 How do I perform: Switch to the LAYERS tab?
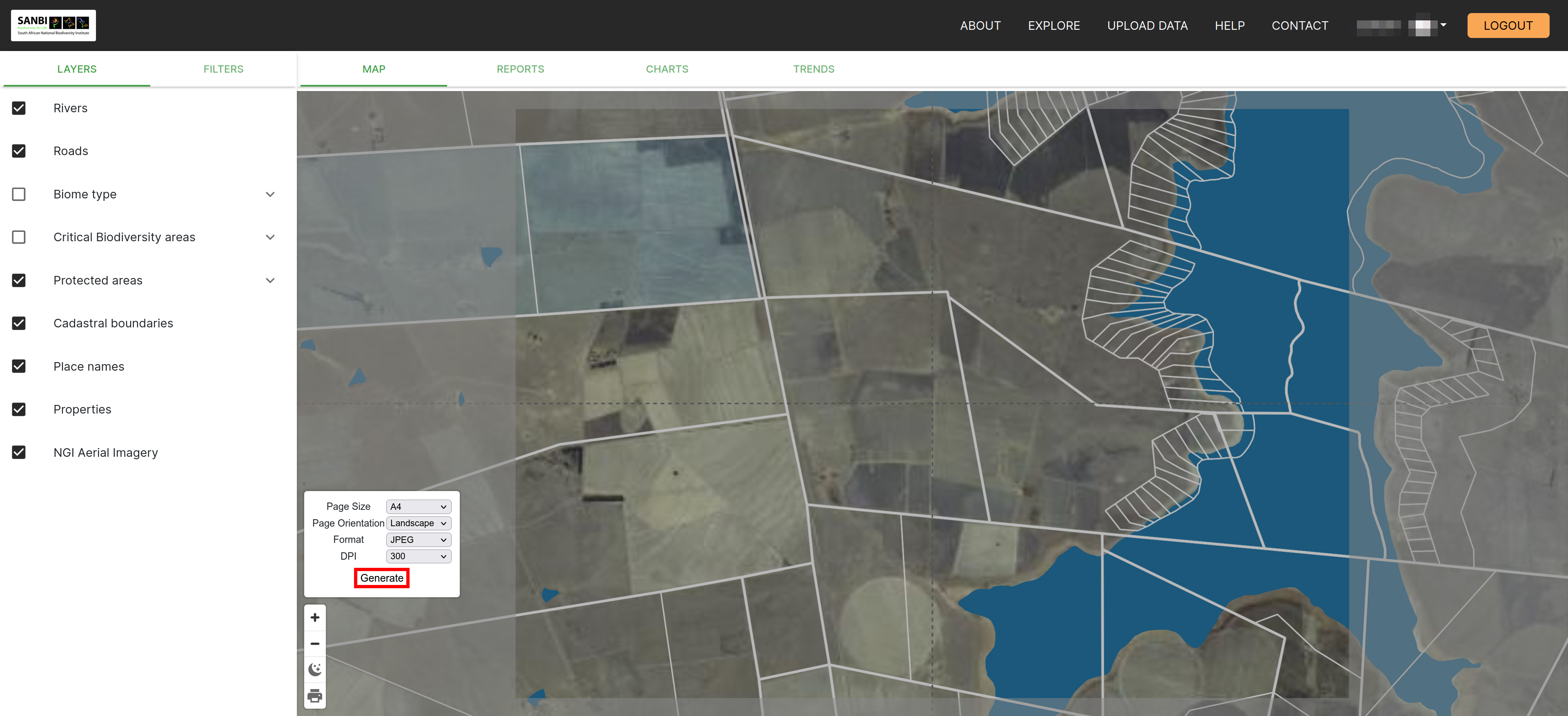click(x=77, y=69)
